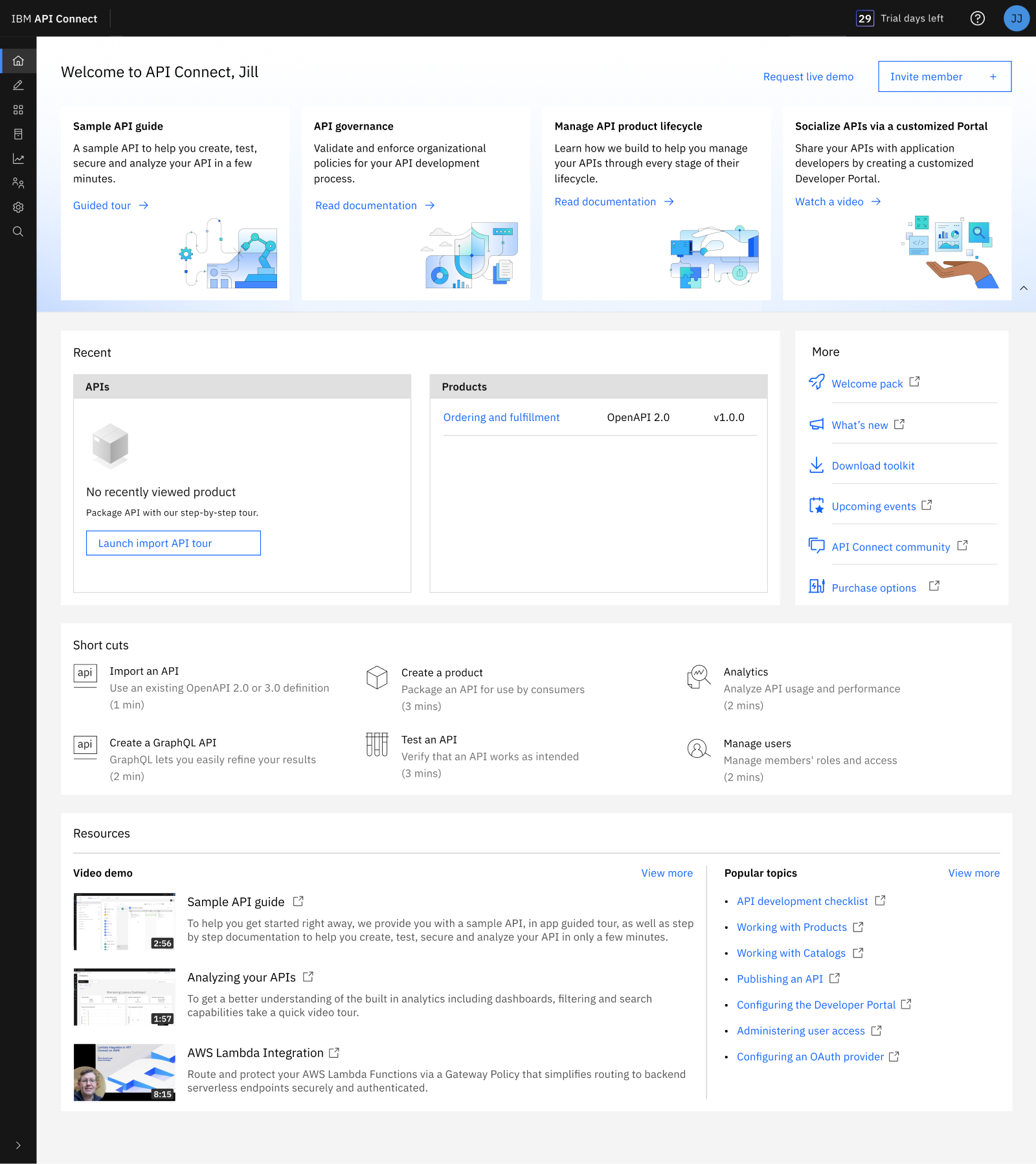Screen dimensions: 1036x1164
Task: Open the JJ user avatar menu
Action: coord(1017,18)
